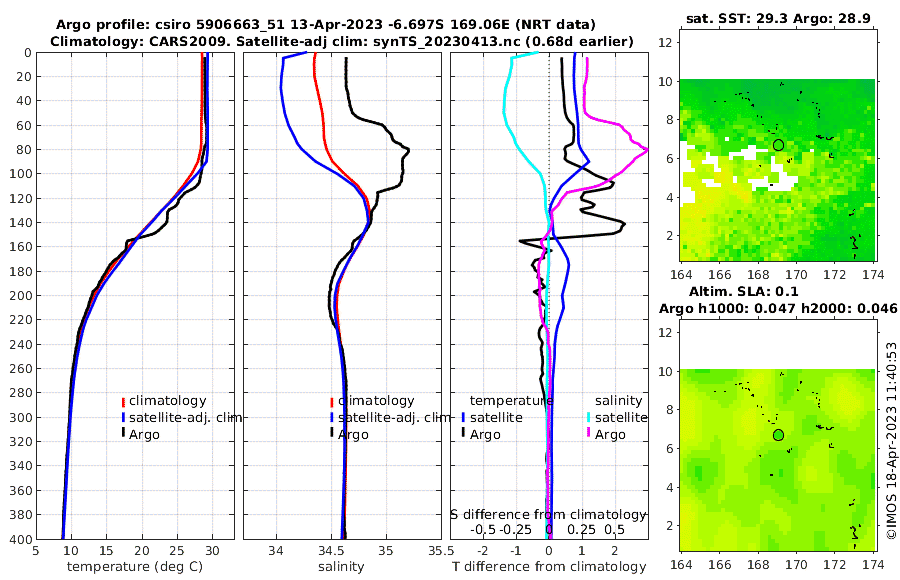900x580 pixels.
Task: Click the "sat. SST: 29.3 Argo: 28.9" heading
Action: (778, 18)
